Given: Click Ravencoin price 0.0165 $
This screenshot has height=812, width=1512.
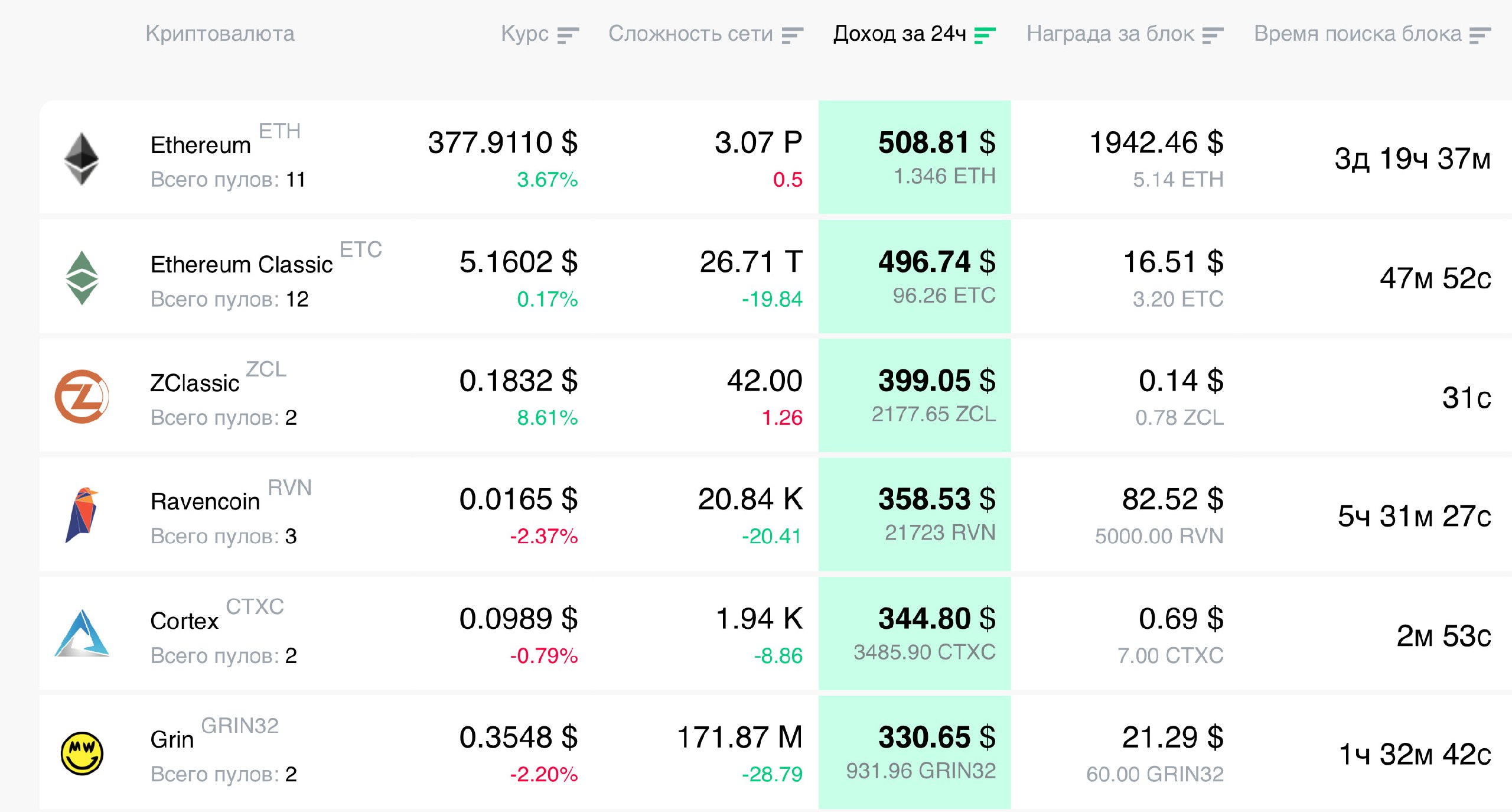Looking at the screenshot, I should pyautogui.click(x=519, y=499).
